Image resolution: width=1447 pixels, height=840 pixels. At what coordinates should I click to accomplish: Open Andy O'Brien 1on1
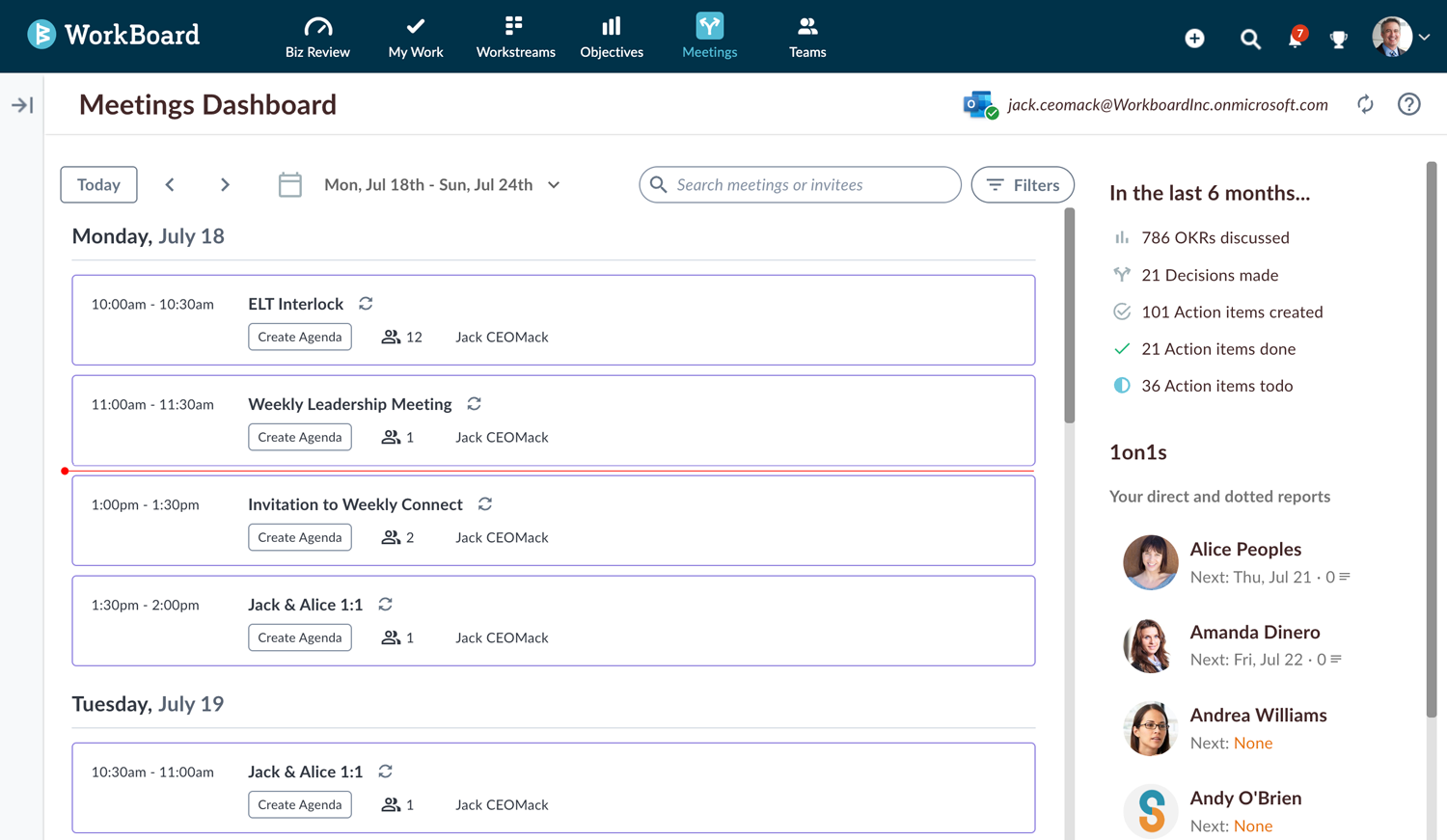coord(1245,798)
